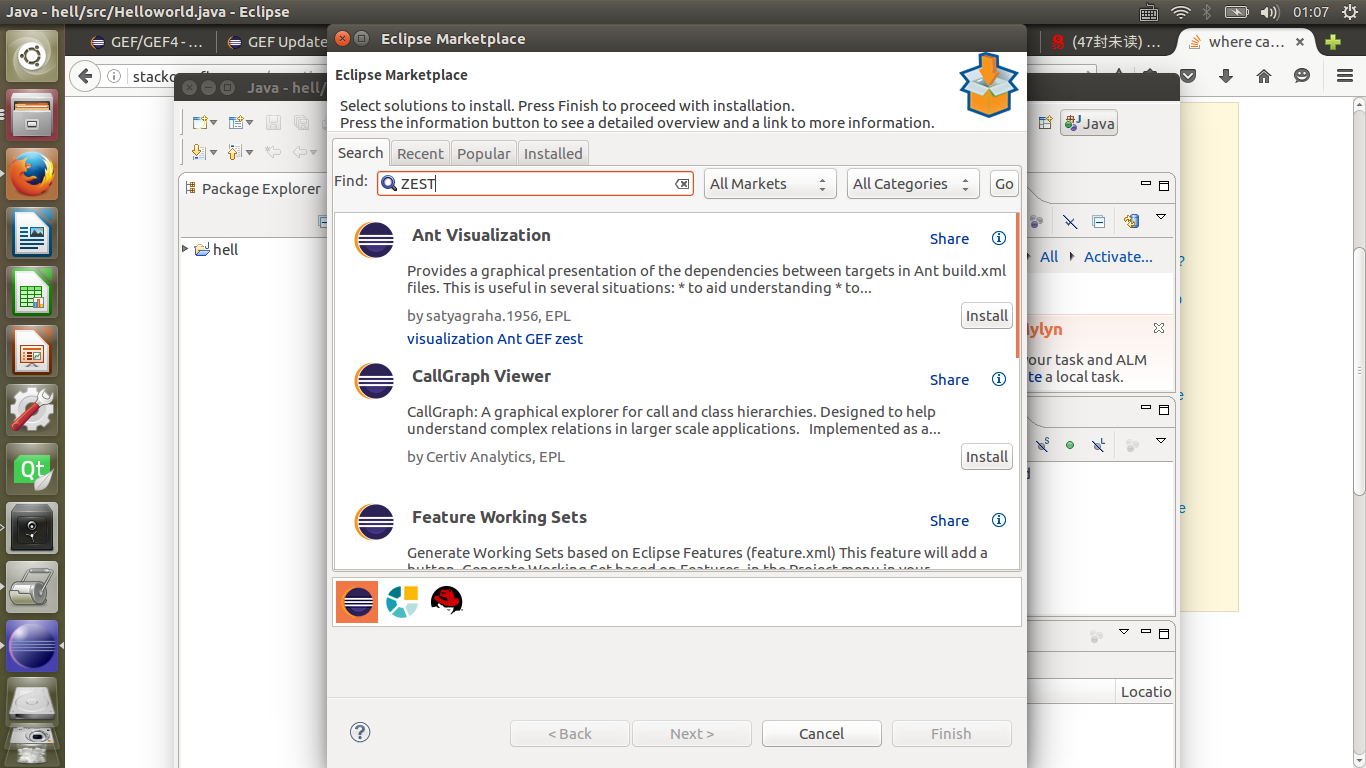Go to Firefox home page icon
The height and width of the screenshot is (768, 1366).
1263,76
